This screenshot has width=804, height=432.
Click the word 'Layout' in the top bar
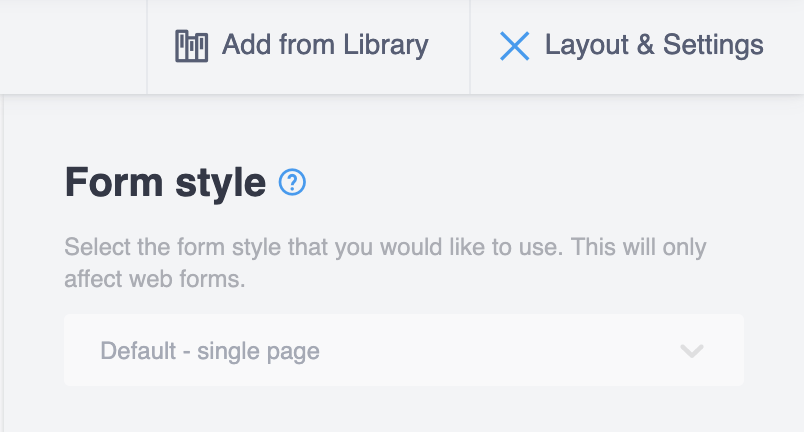coord(586,45)
